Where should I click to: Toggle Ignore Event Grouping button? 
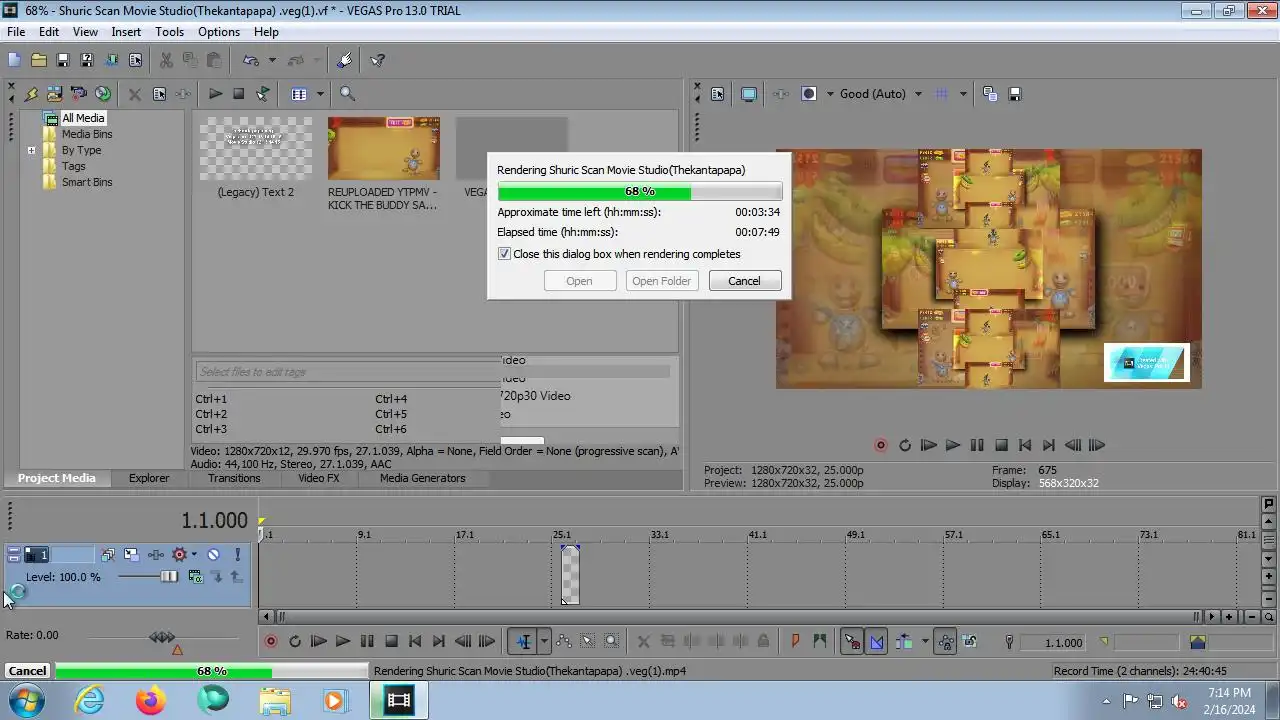pos(970,642)
